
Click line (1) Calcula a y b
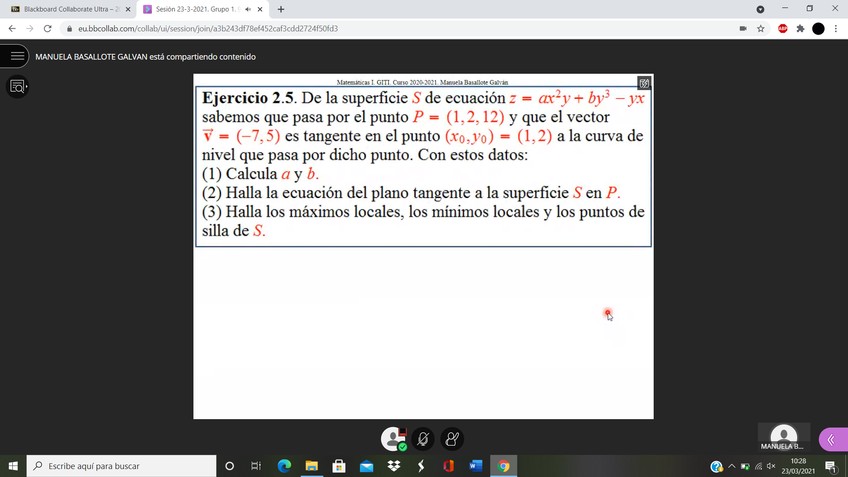(260, 174)
